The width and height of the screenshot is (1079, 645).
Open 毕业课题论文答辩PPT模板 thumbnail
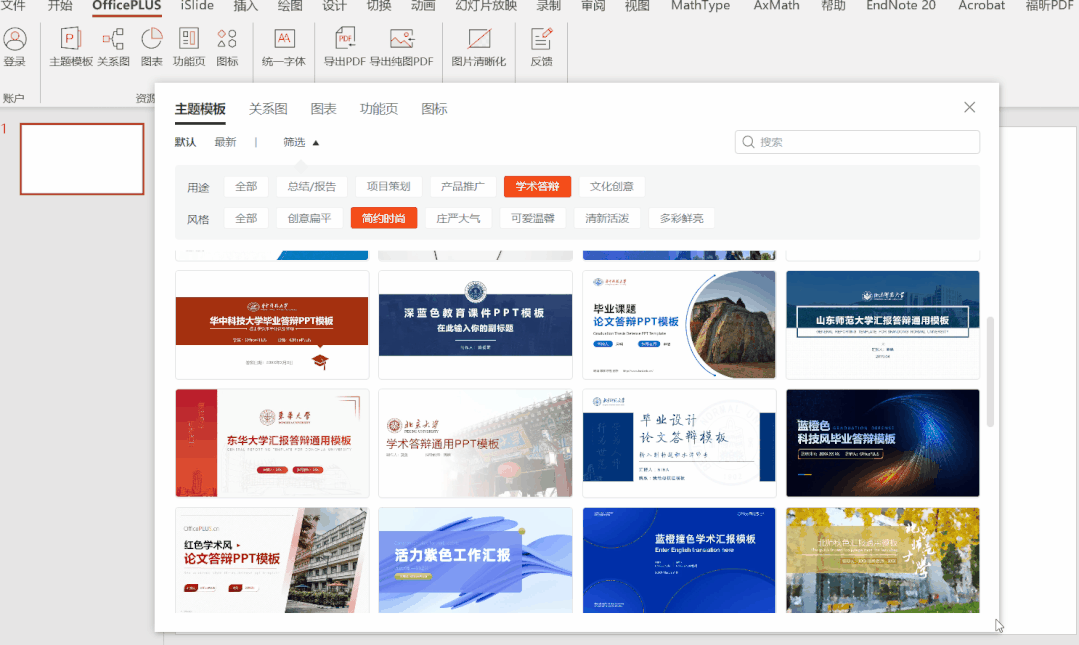679,324
